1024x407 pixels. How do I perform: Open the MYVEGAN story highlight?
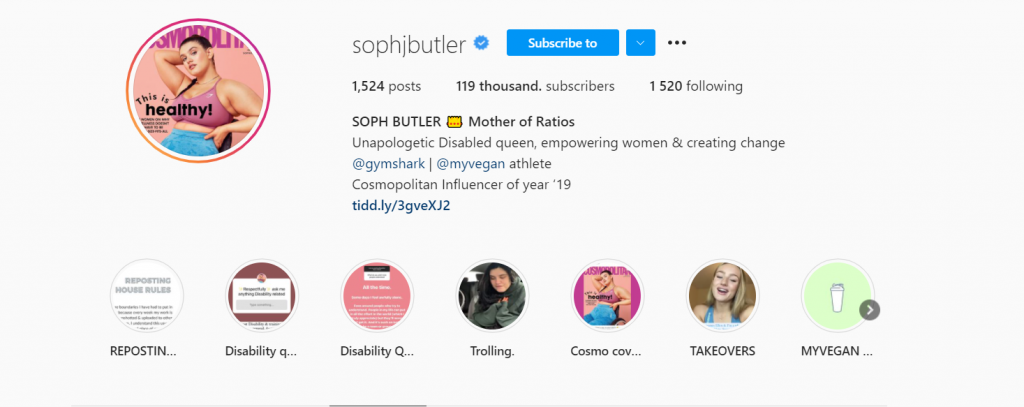(x=837, y=297)
